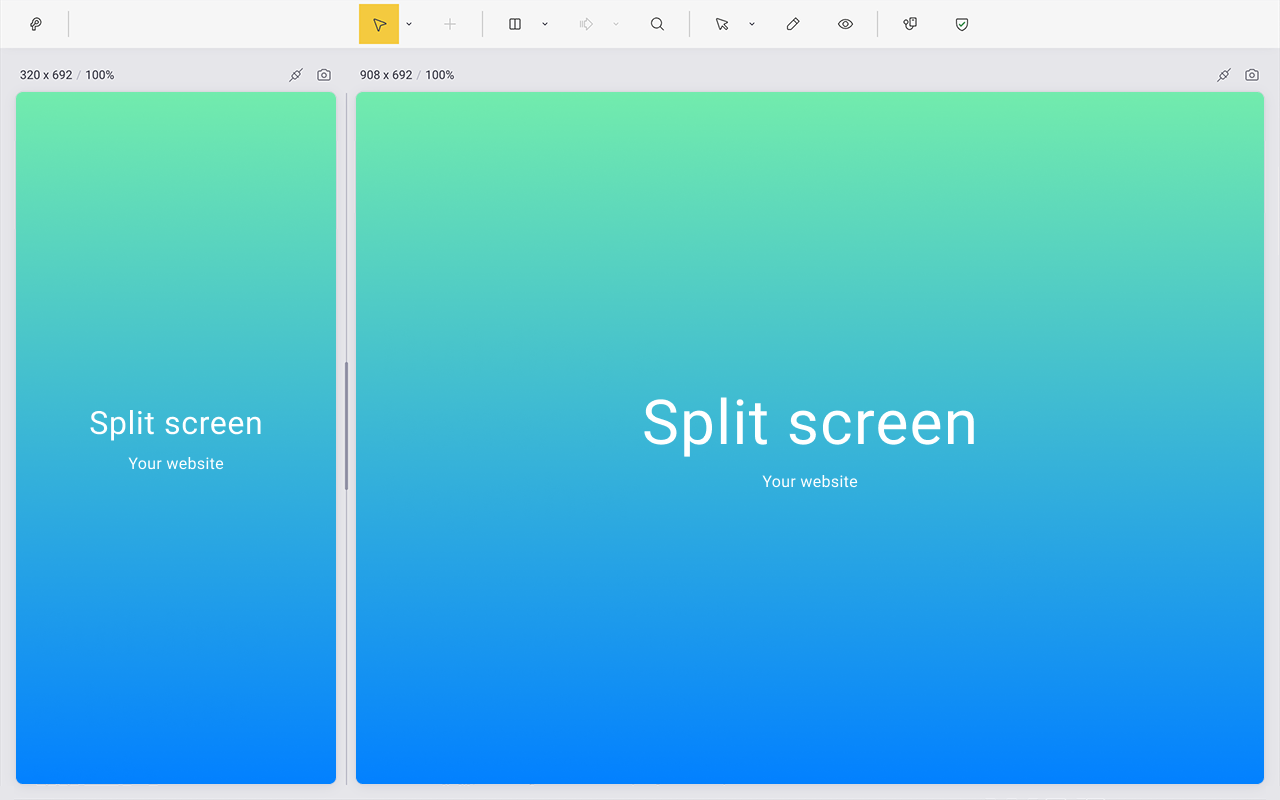
Task: Toggle the link icon on the 908 pane
Action: click(1224, 75)
